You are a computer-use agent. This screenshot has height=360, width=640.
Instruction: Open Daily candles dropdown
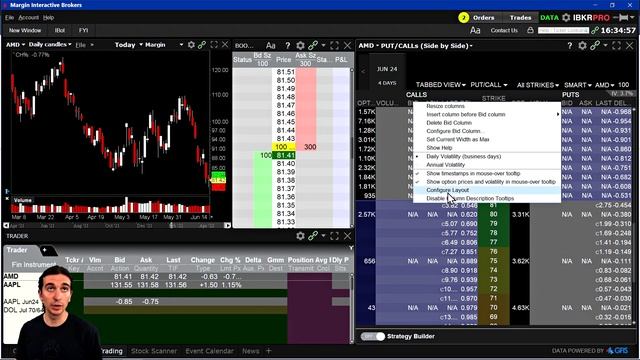tap(50, 44)
